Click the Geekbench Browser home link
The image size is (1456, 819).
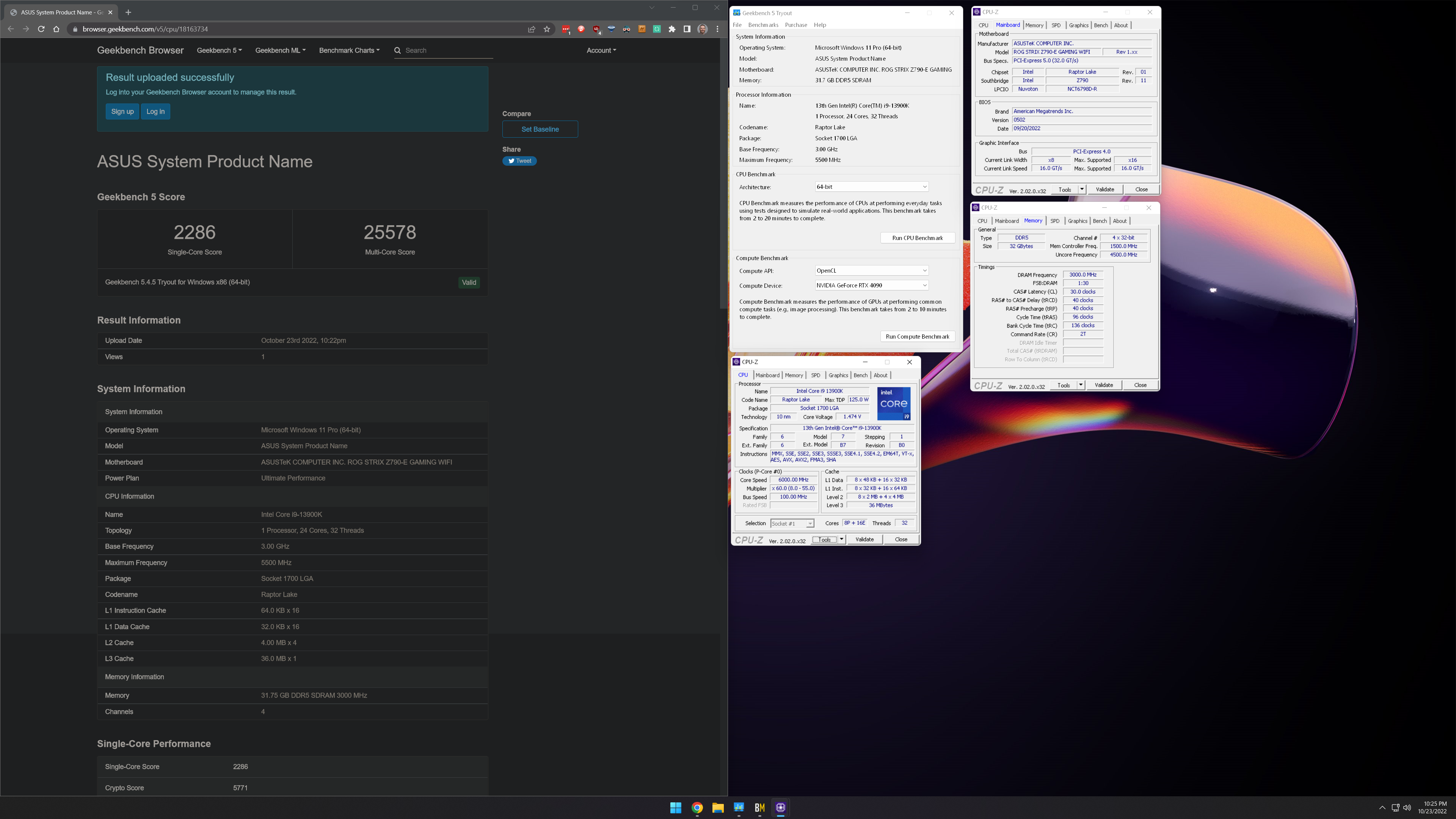[140, 50]
